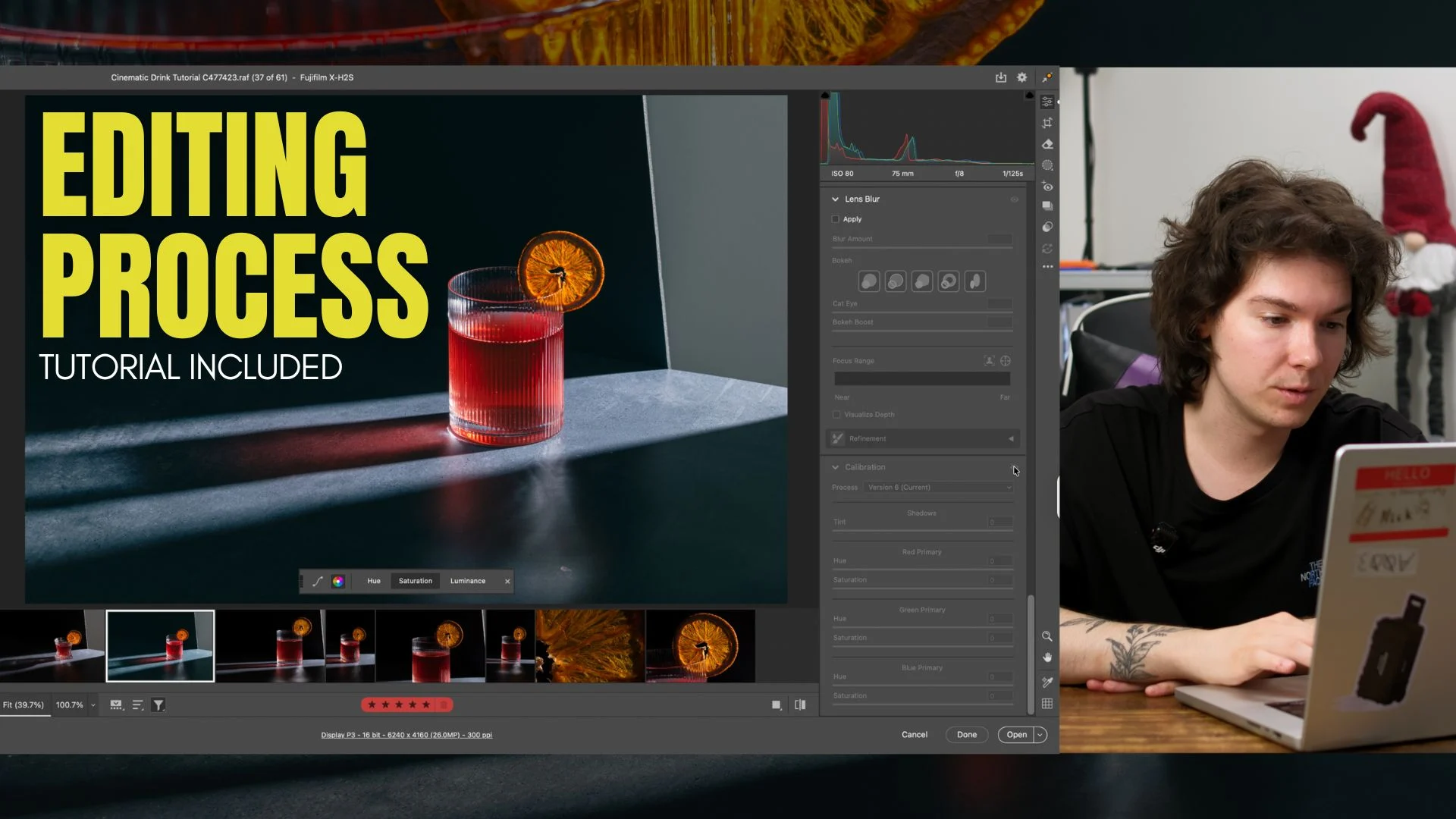Click the point focus target icon
The width and height of the screenshot is (1456, 819).
1006,361
